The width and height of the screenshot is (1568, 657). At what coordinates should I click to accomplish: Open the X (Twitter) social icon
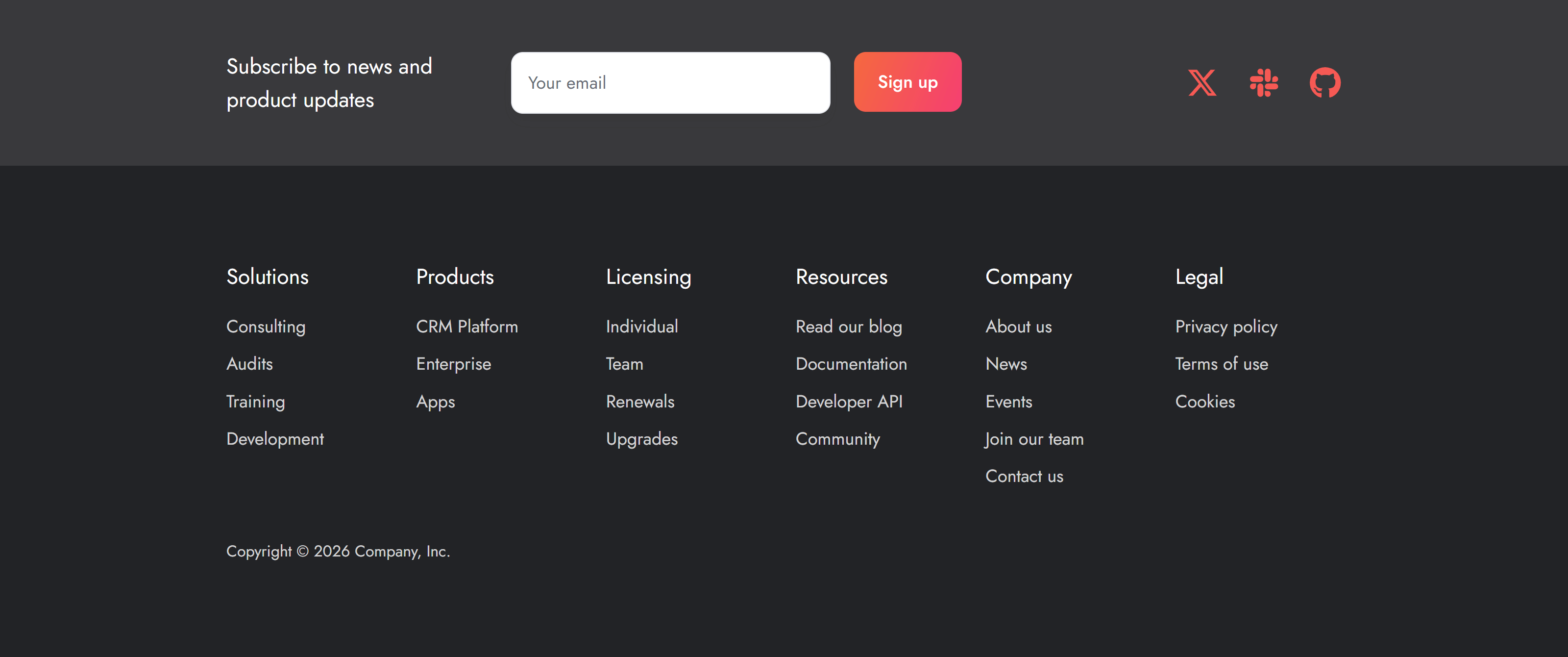pyautogui.click(x=1202, y=83)
